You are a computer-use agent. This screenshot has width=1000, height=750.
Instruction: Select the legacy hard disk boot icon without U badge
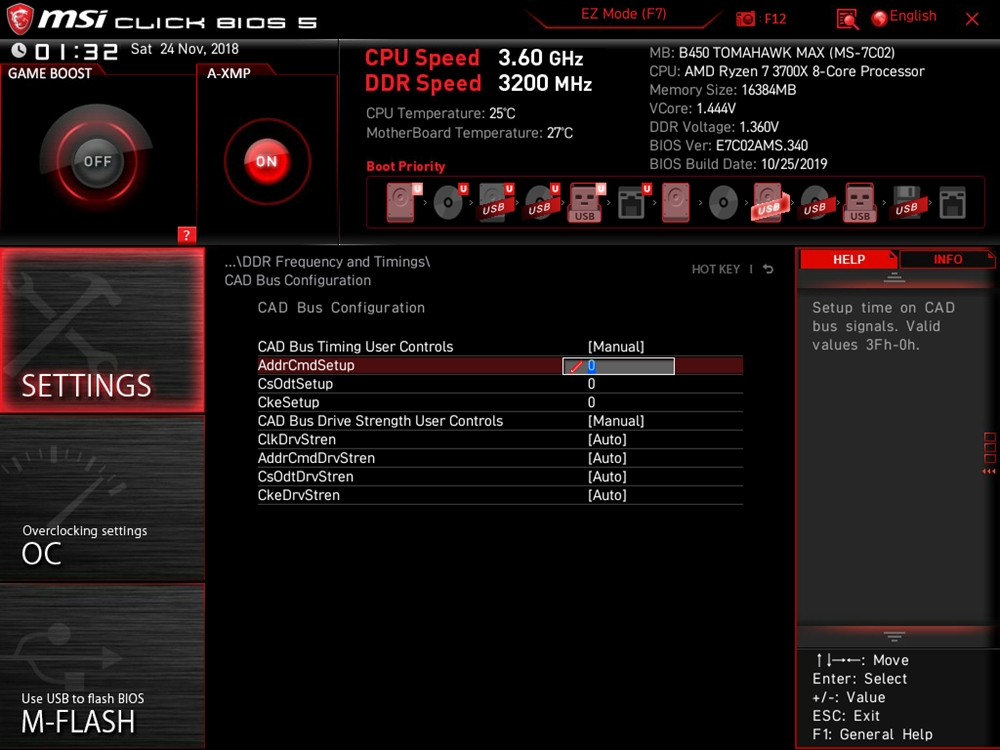(x=675, y=202)
